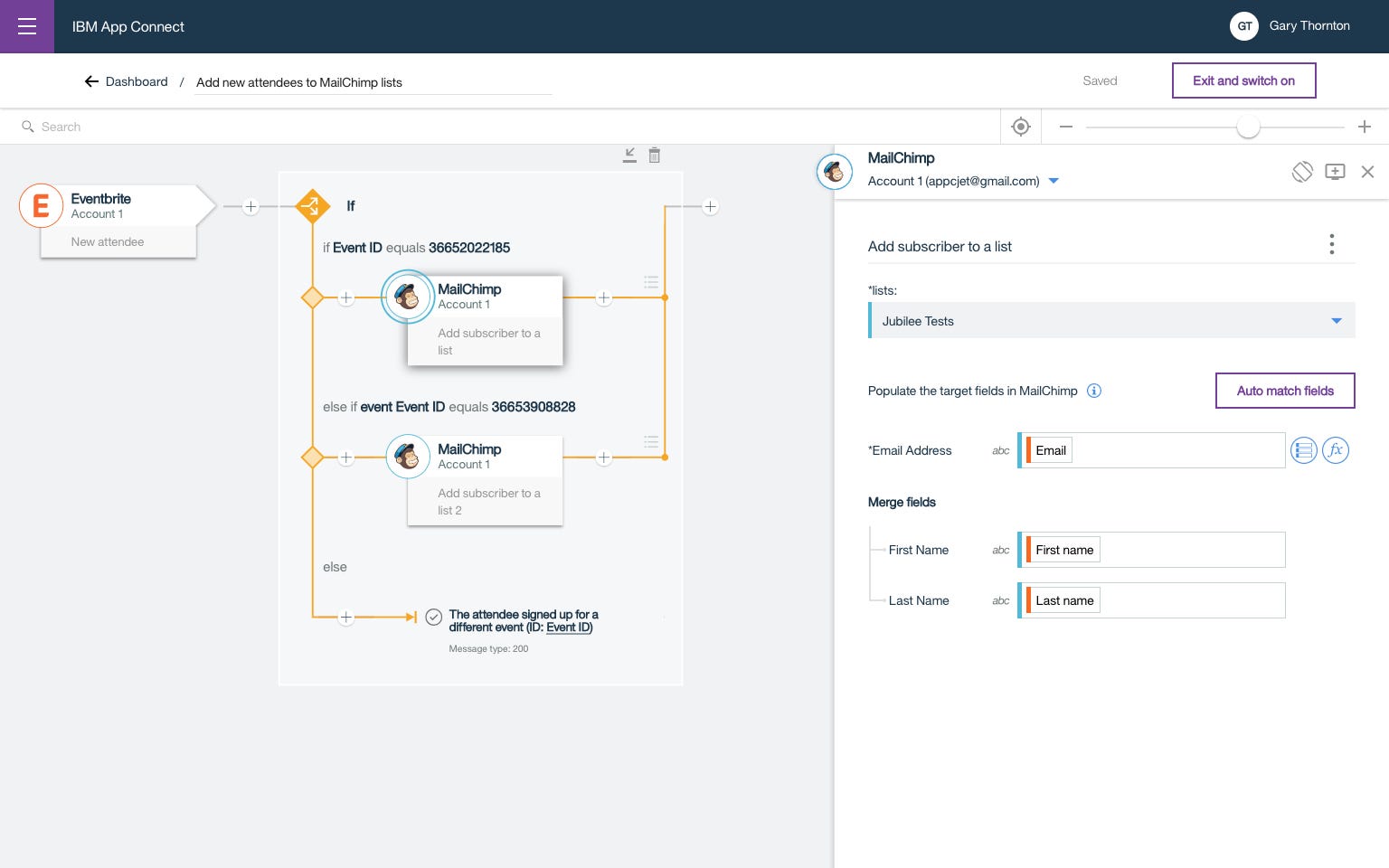This screenshot has width=1389, height=868.
Task: Click Auto match fields button
Action: (1285, 391)
